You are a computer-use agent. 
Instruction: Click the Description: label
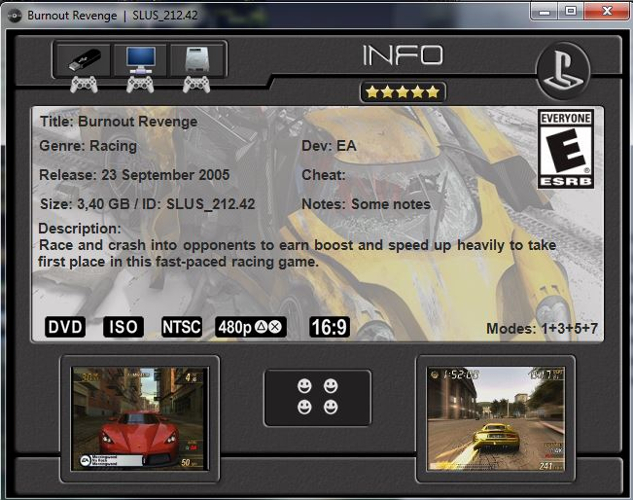80,229
